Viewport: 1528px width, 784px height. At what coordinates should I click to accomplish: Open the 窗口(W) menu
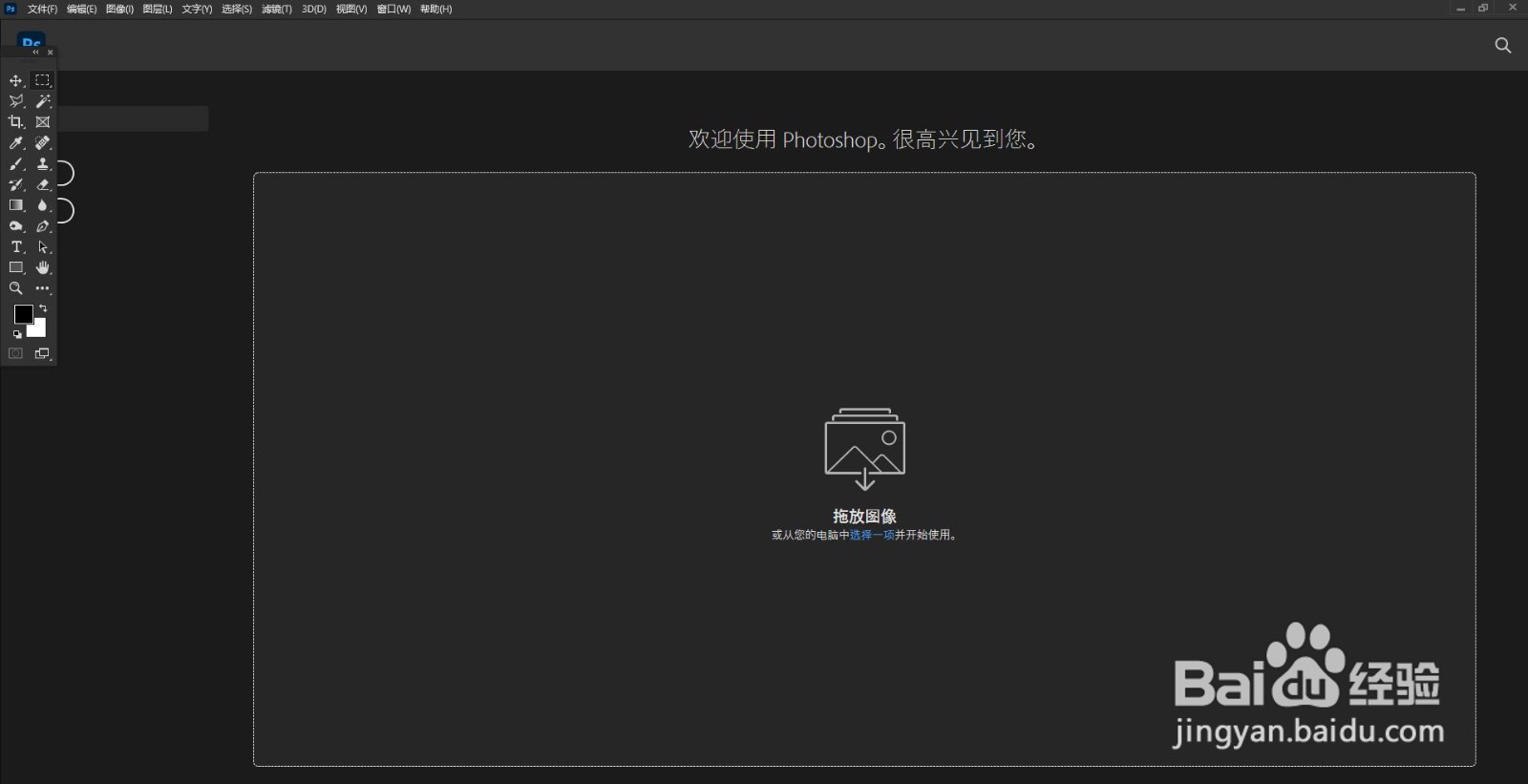tap(393, 9)
